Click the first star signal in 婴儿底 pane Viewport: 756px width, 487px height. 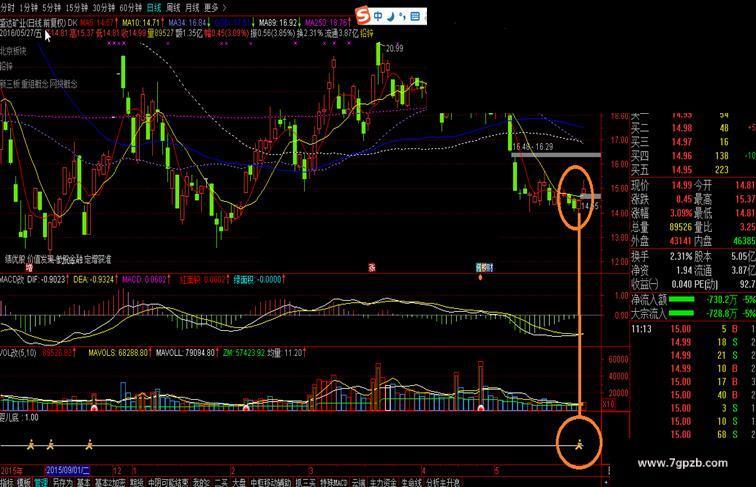tap(30, 445)
